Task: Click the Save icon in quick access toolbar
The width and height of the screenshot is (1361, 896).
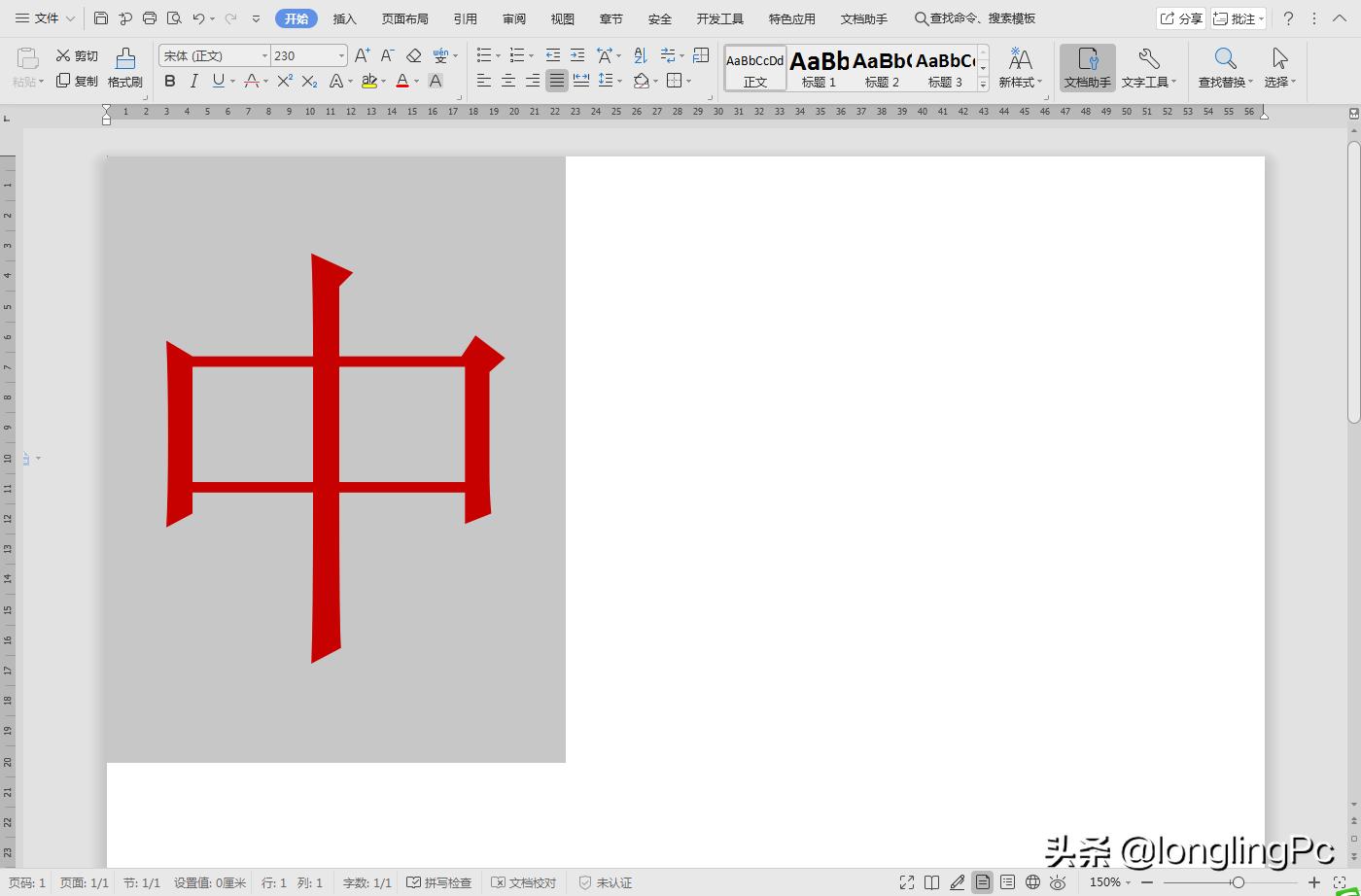Action: coord(101,18)
